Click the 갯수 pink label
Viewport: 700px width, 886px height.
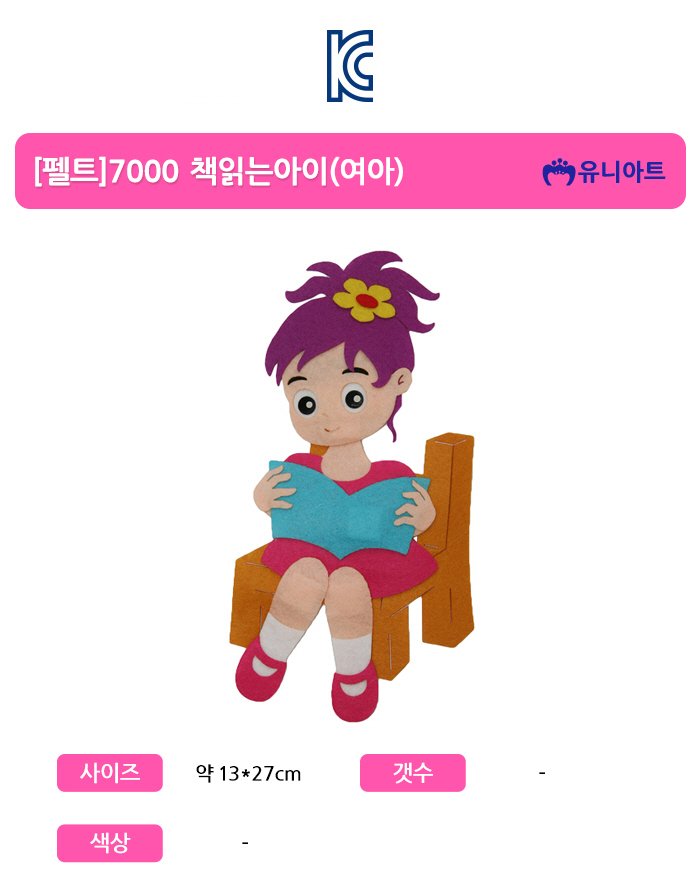coord(412,772)
